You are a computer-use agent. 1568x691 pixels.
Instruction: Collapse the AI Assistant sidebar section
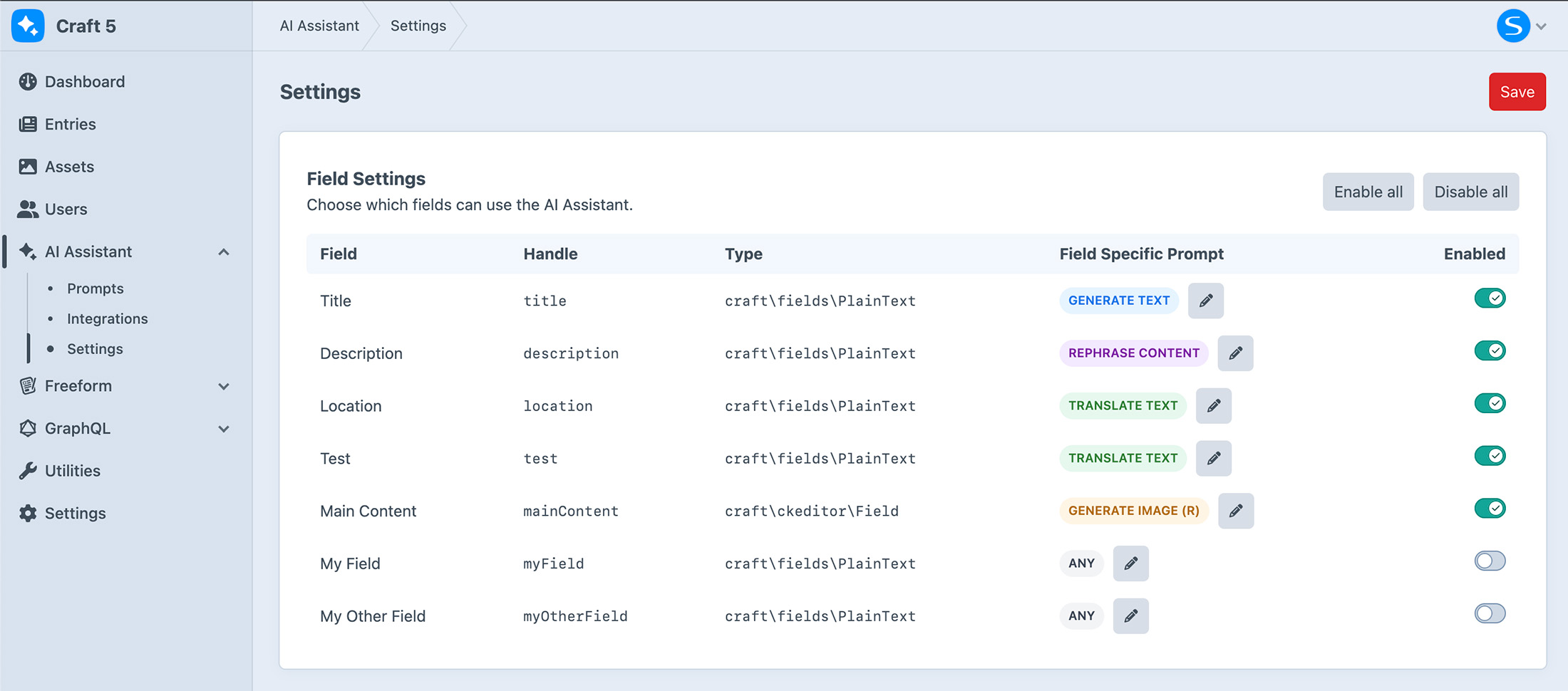(x=224, y=252)
